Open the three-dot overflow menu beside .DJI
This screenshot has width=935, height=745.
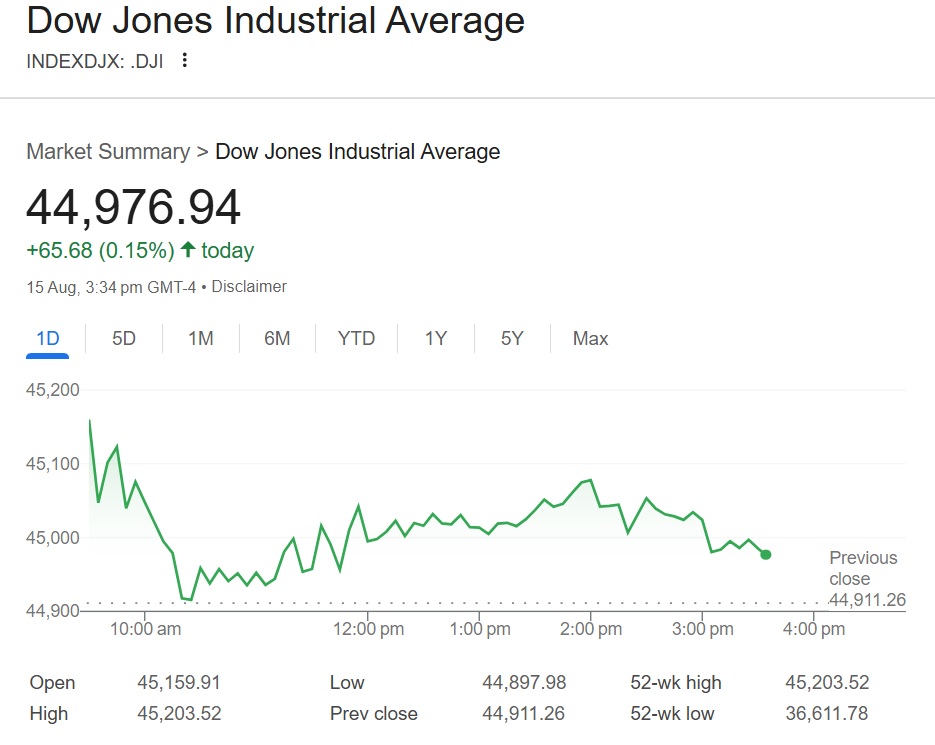coord(184,60)
